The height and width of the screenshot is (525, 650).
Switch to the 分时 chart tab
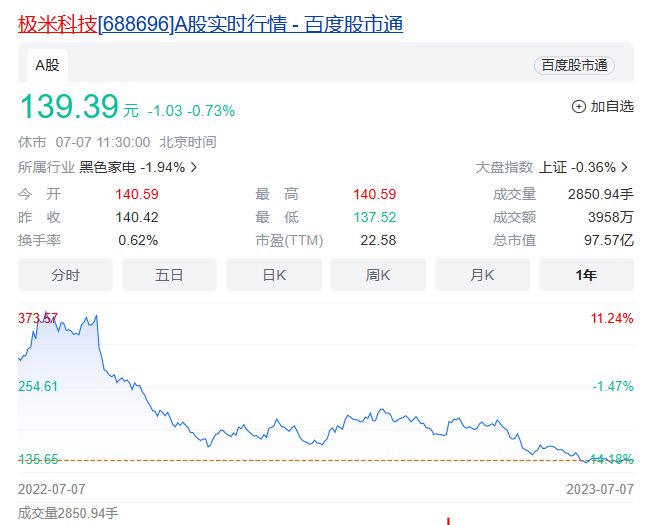click(x=65, y=275)
